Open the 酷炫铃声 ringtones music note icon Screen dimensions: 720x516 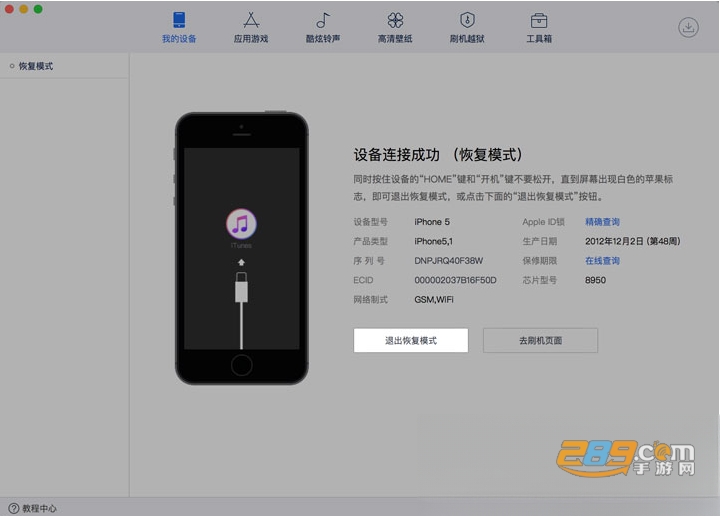coord(323,20)
